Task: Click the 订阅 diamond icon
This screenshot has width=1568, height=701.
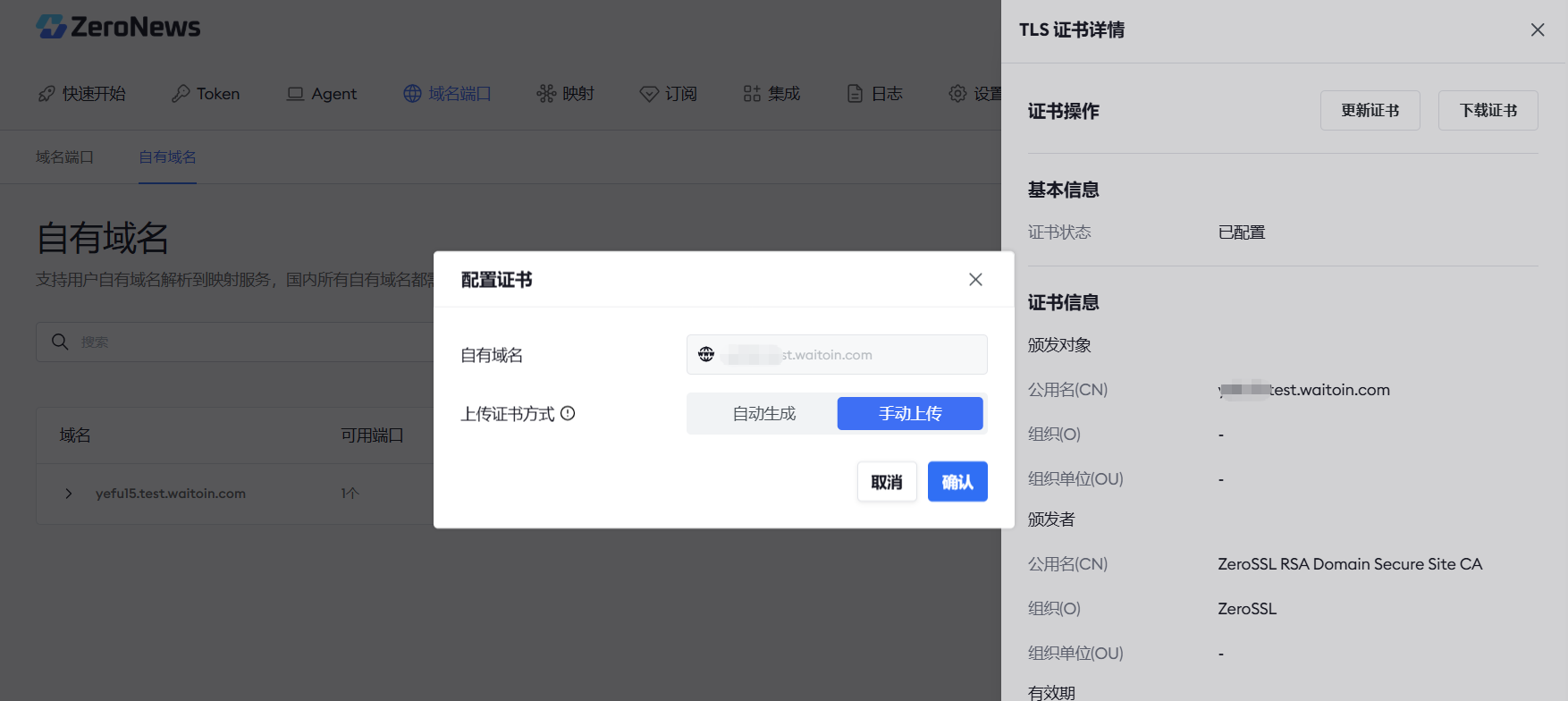Action: click(x=649, y=94)
